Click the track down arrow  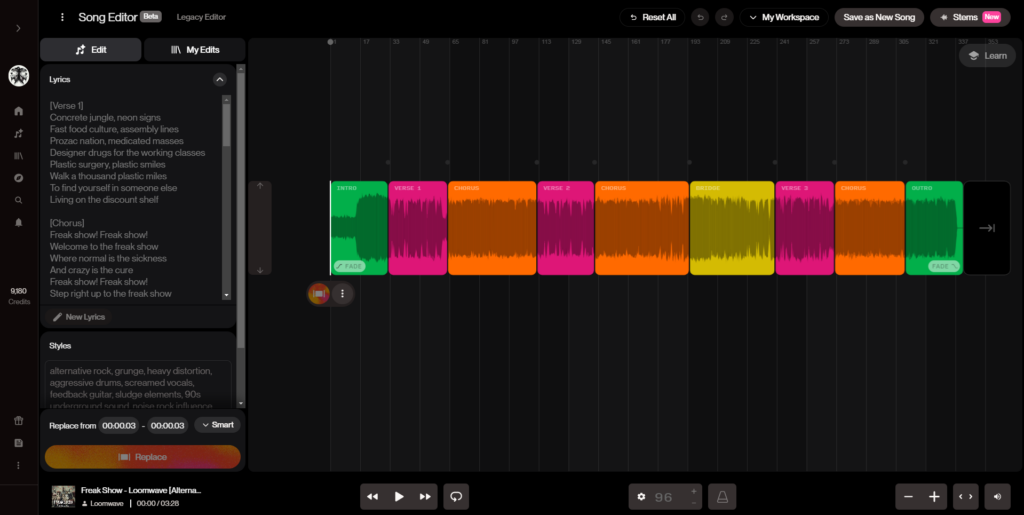[x=260, y=270]
